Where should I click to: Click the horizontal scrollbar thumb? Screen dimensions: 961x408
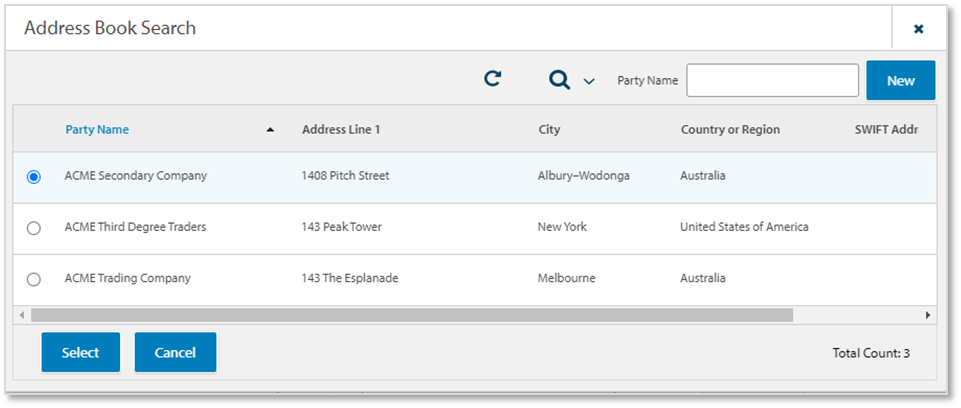[410, 315]
